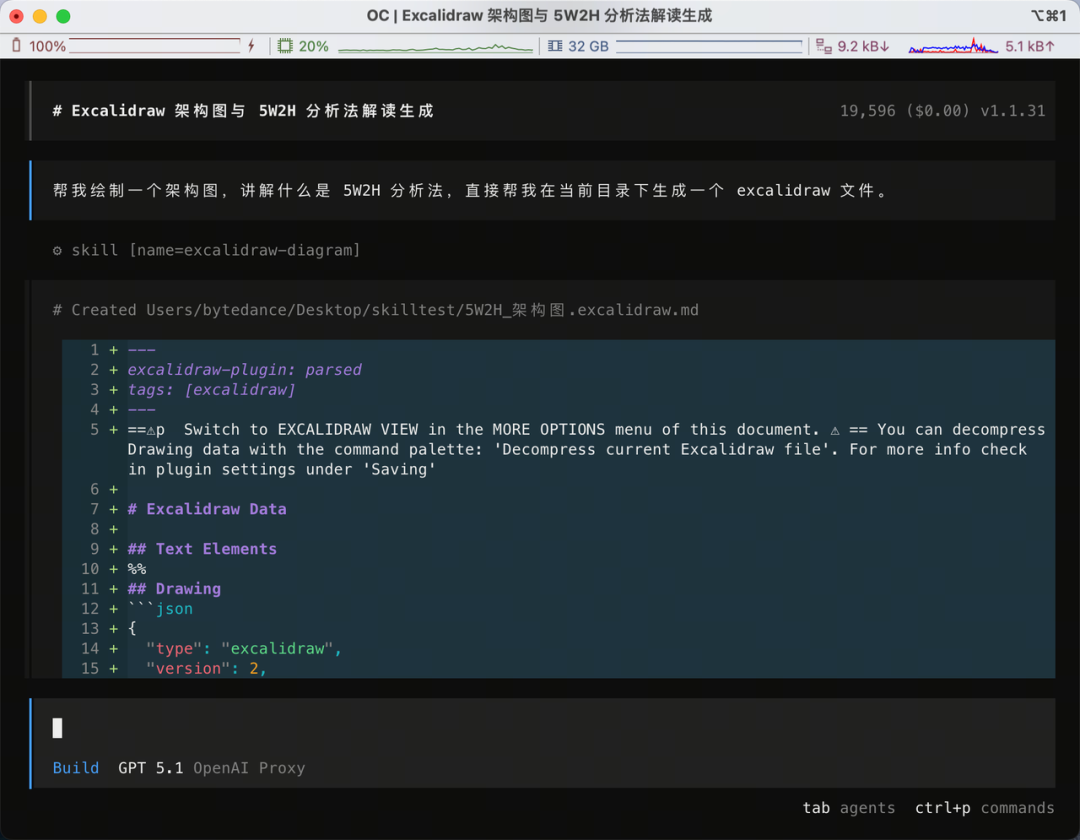Click the ## Drawing heading
This screenshot has height=840, width=1080.
174,589
